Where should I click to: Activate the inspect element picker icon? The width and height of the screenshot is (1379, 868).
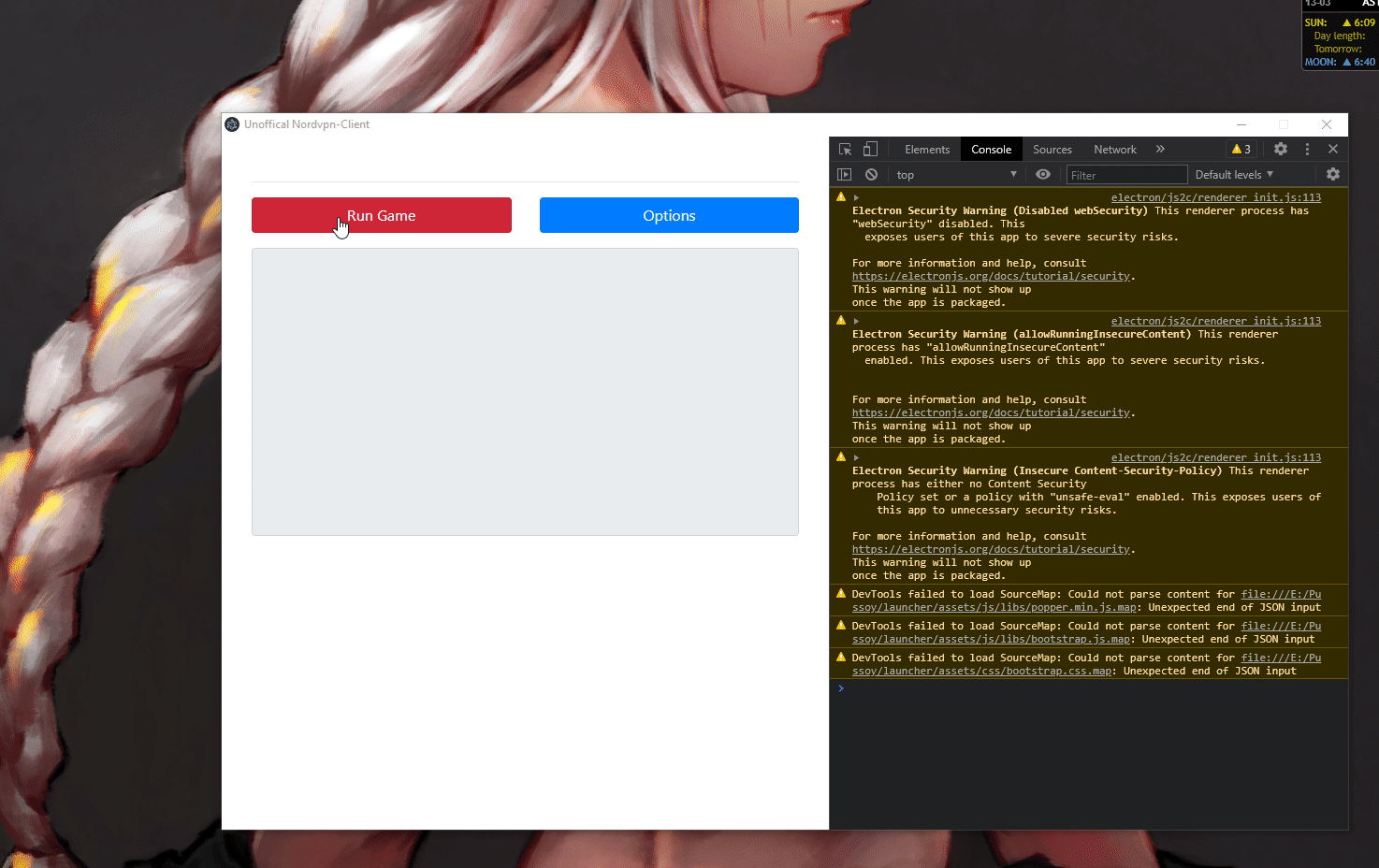(845, 149)
